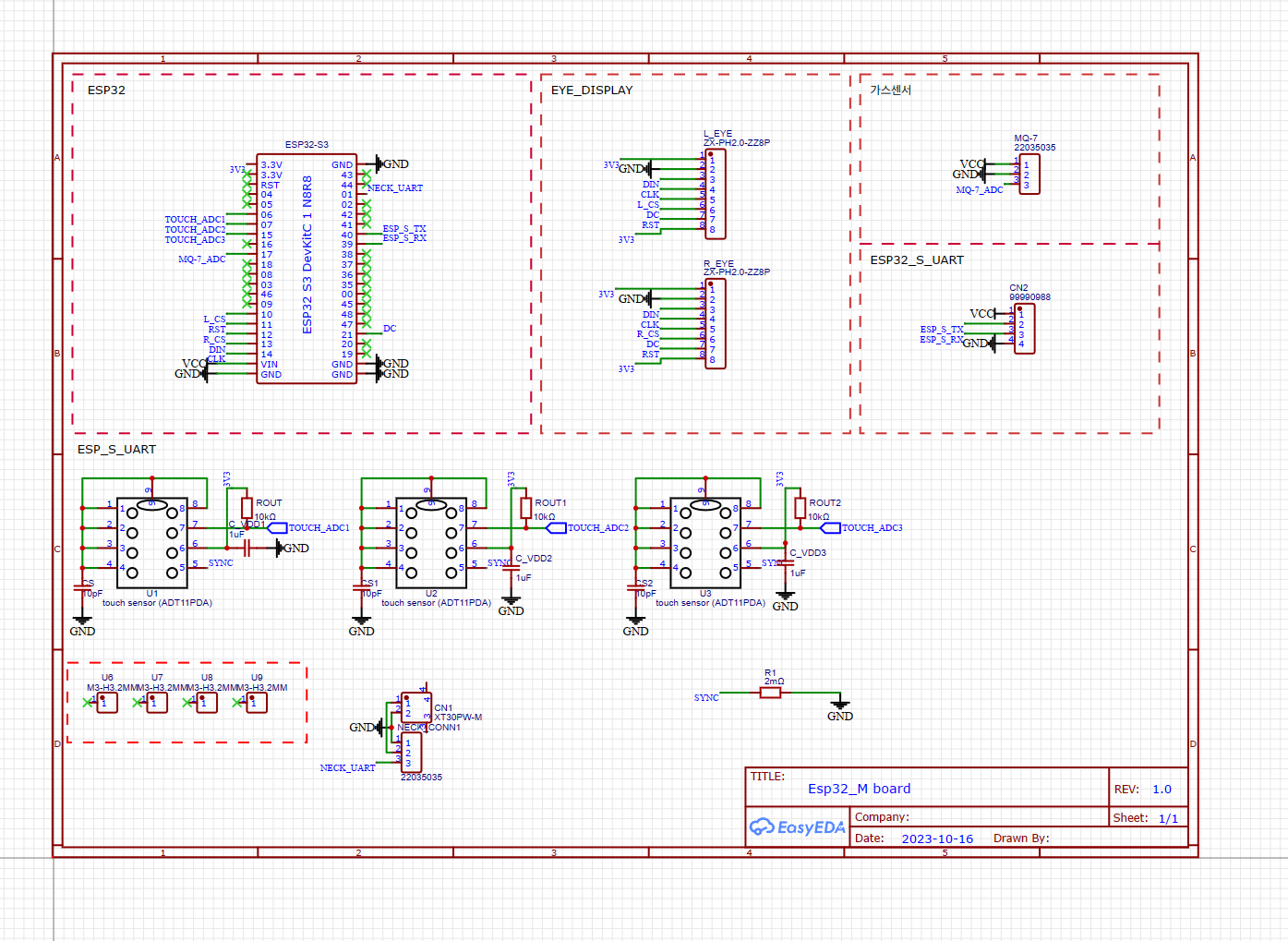Select the GND symbol below capacitor C_VDD2
This screenshot has height=941, width=1288.
512,604
